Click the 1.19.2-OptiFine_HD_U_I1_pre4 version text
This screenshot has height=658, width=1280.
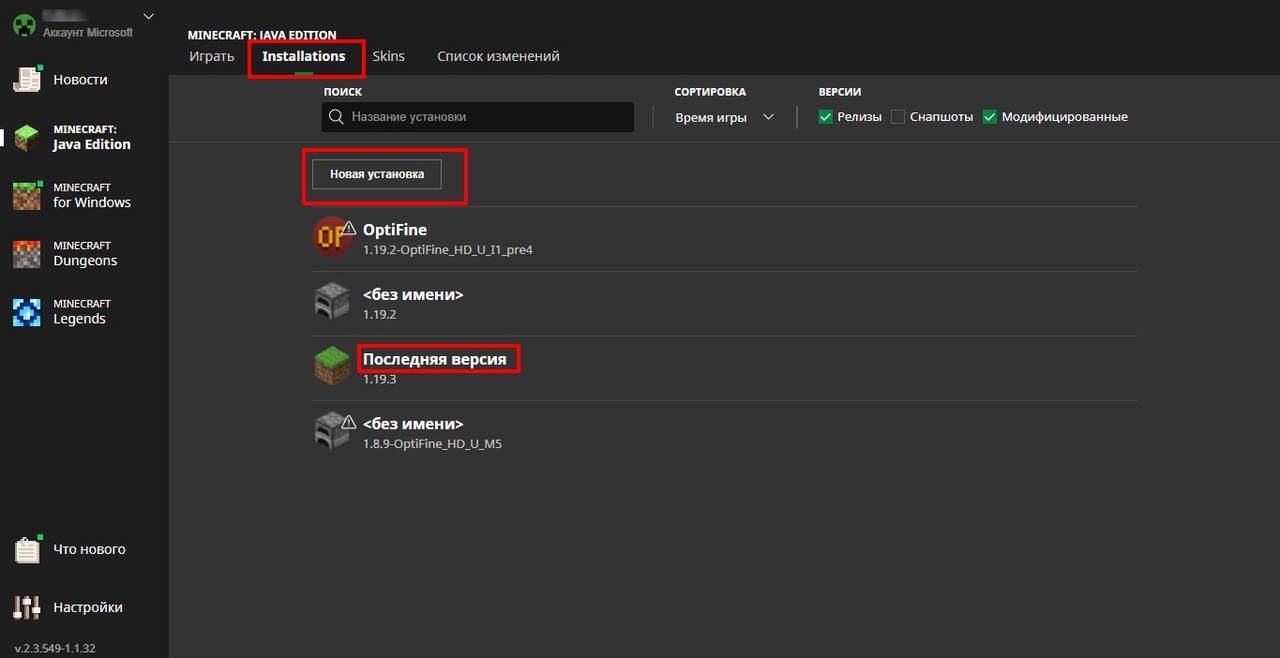coord(448,250)
